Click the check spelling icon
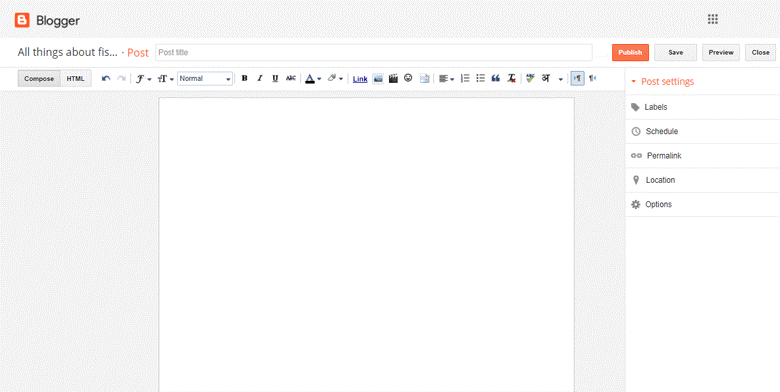 tap(530, 78)
